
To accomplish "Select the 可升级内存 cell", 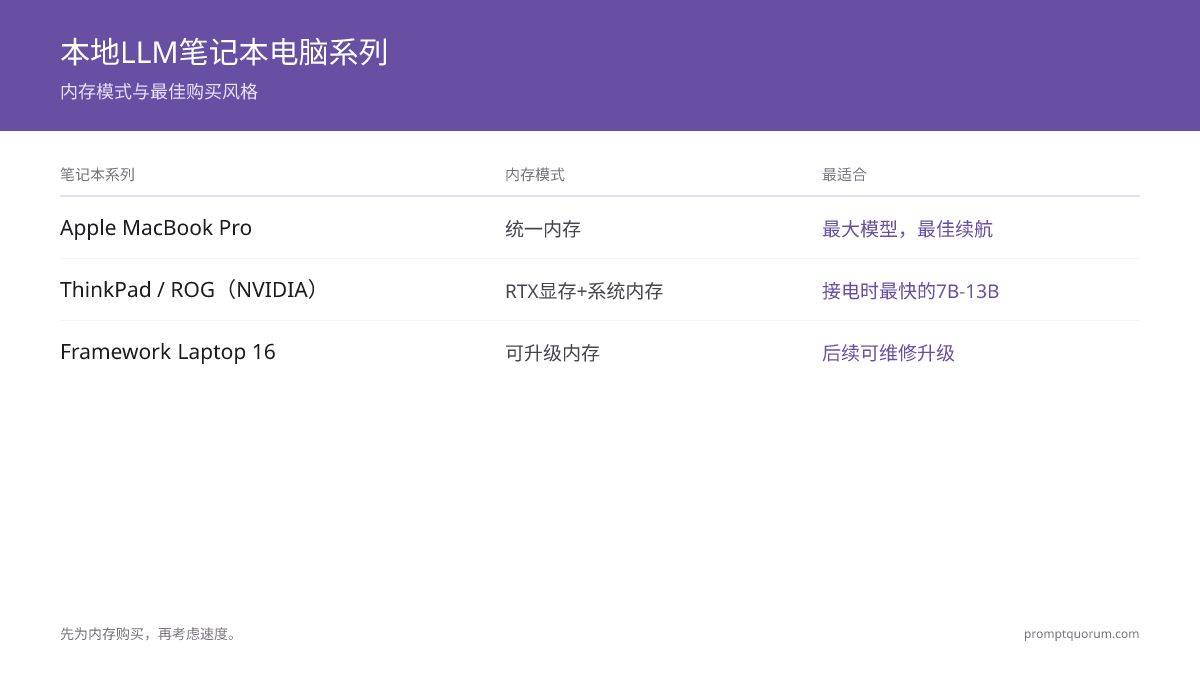I will click(552, 353).
